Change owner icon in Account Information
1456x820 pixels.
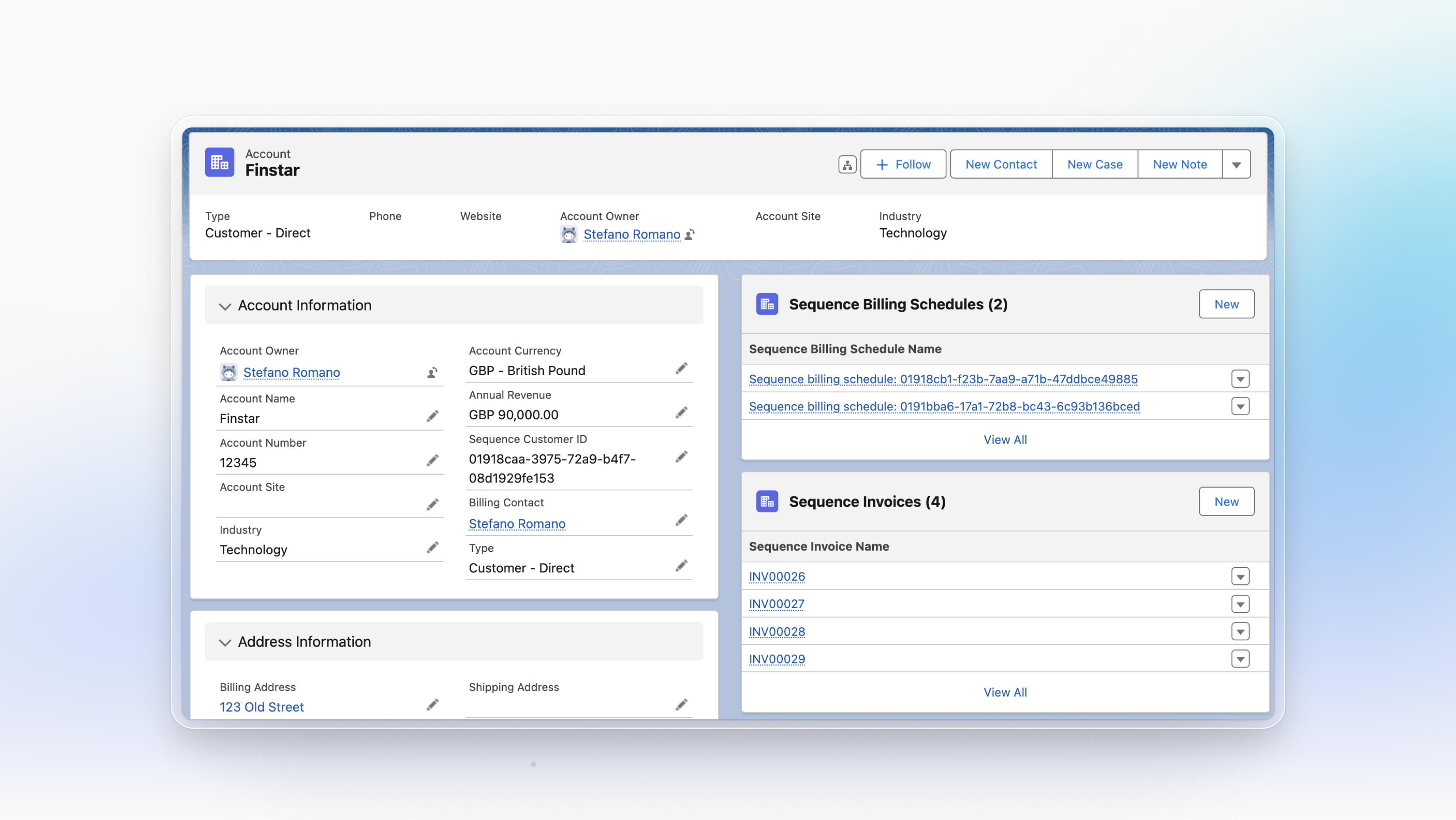[433, 372]
